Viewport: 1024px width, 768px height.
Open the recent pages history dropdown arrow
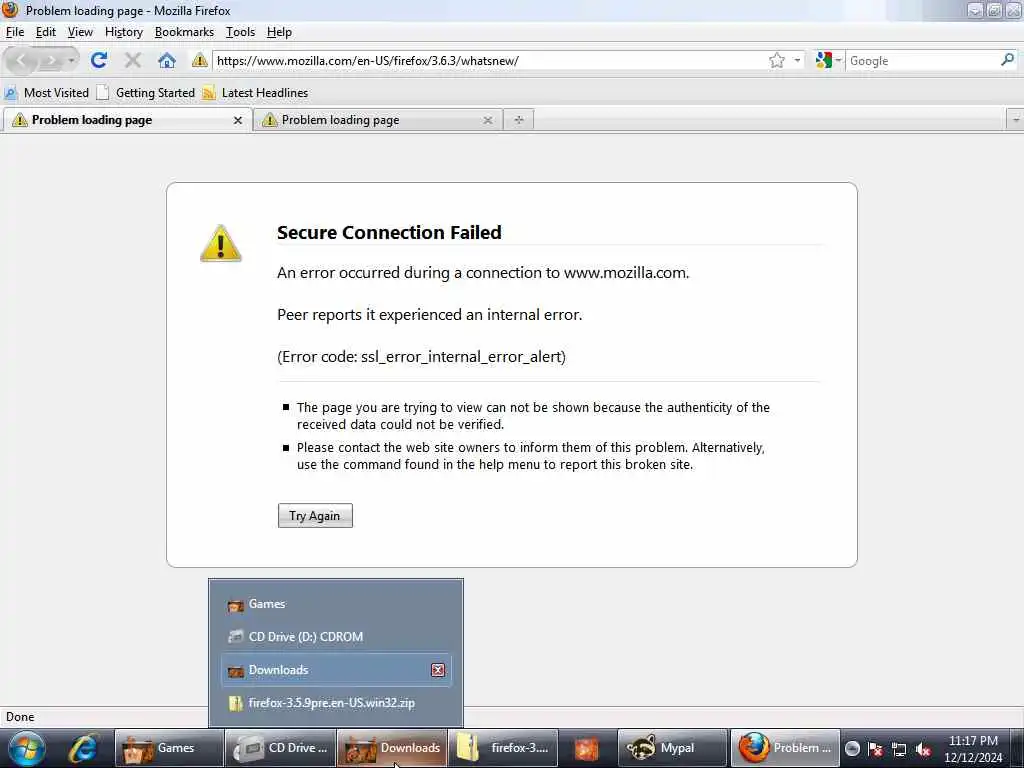click(71, 61)
